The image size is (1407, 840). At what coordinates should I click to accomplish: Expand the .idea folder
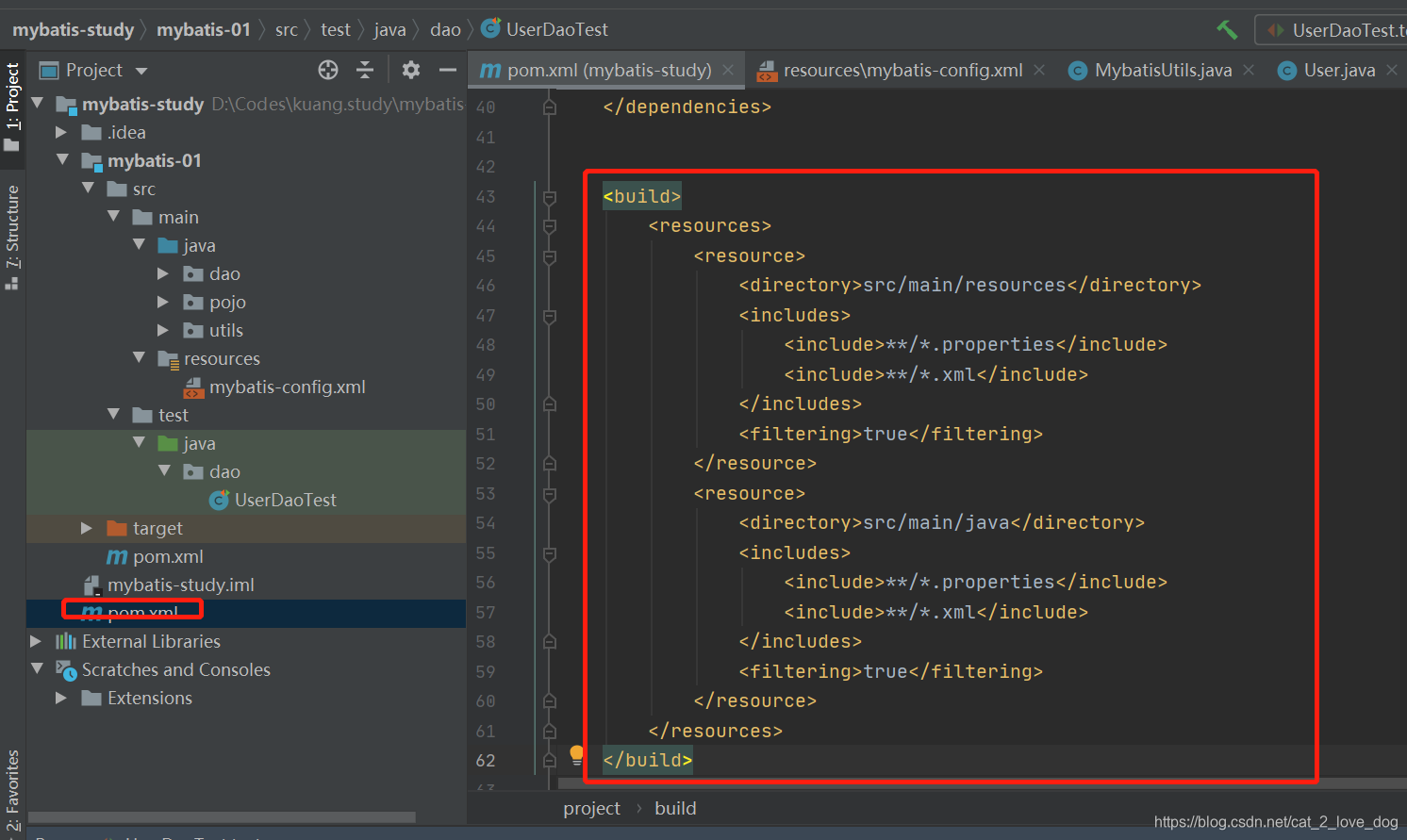click(61, 132)
